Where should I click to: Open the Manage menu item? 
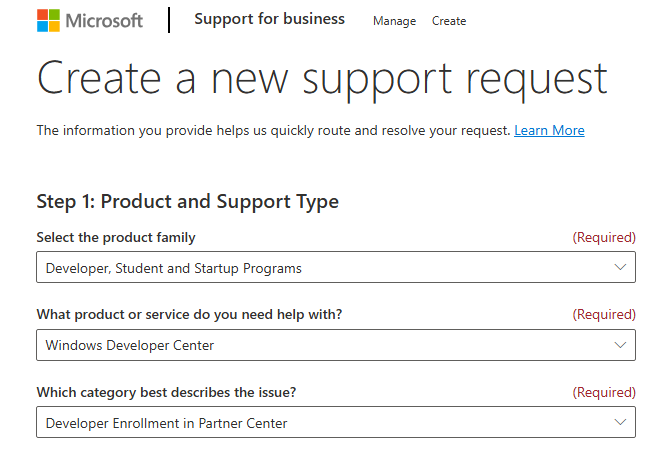(x=394, y=21)
